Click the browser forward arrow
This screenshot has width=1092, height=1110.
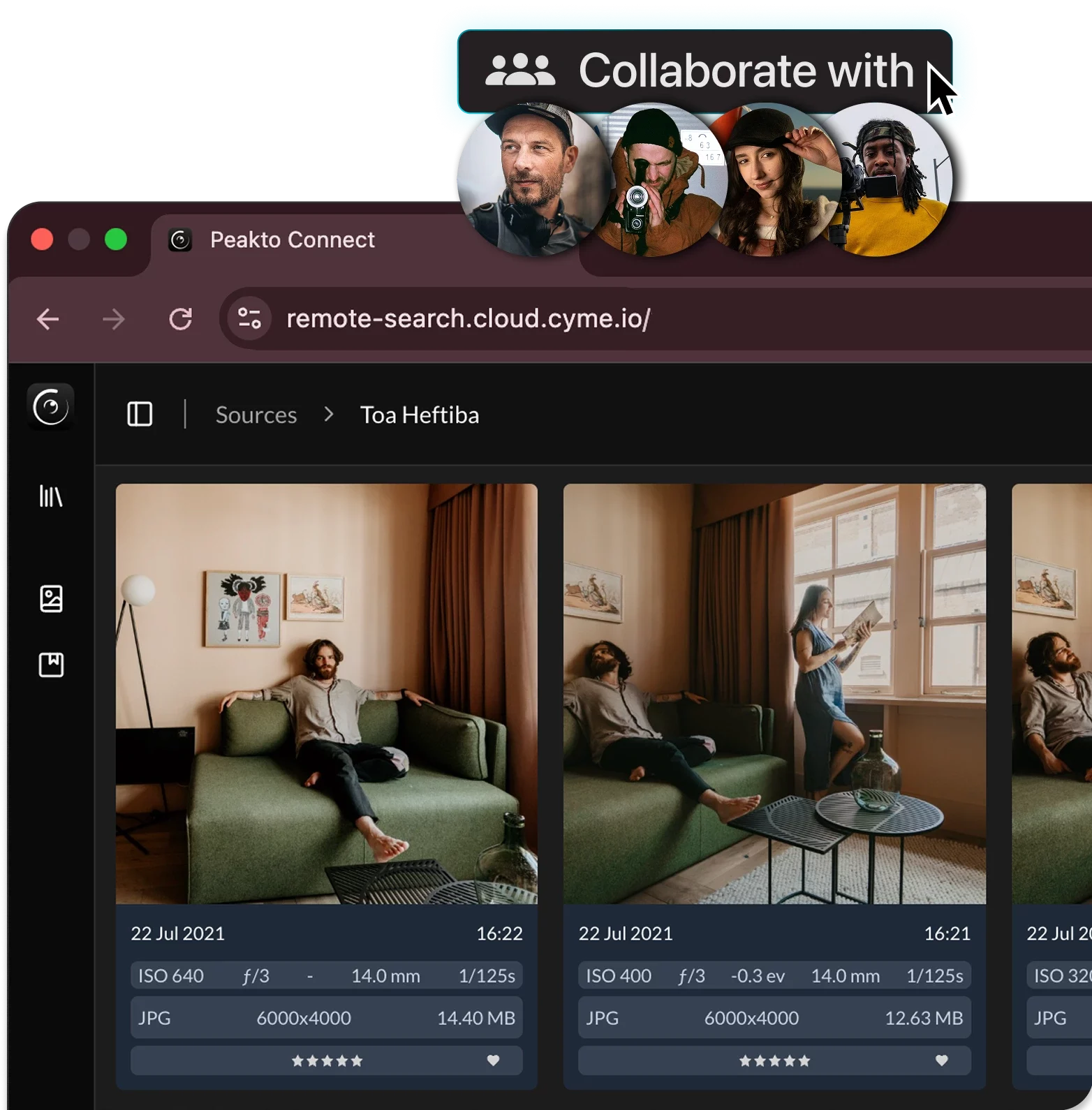113,319
